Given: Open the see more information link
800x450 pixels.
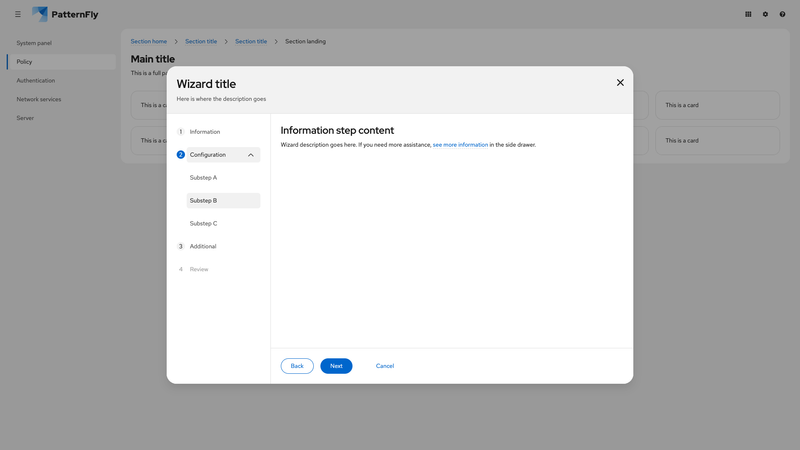Looking at the screenshot, I should point(460,145).
